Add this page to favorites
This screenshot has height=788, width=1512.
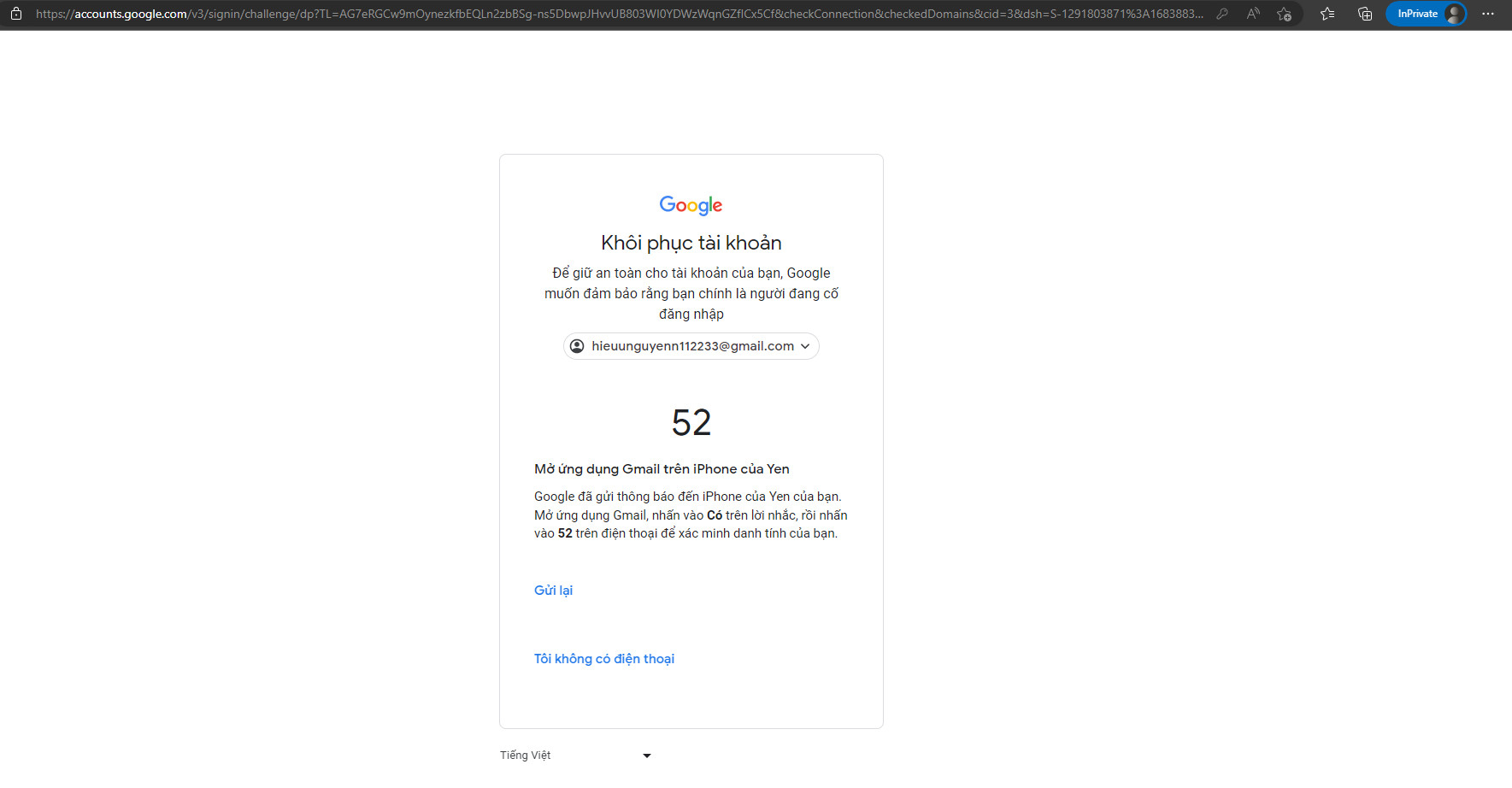[x=1284, y=14]
